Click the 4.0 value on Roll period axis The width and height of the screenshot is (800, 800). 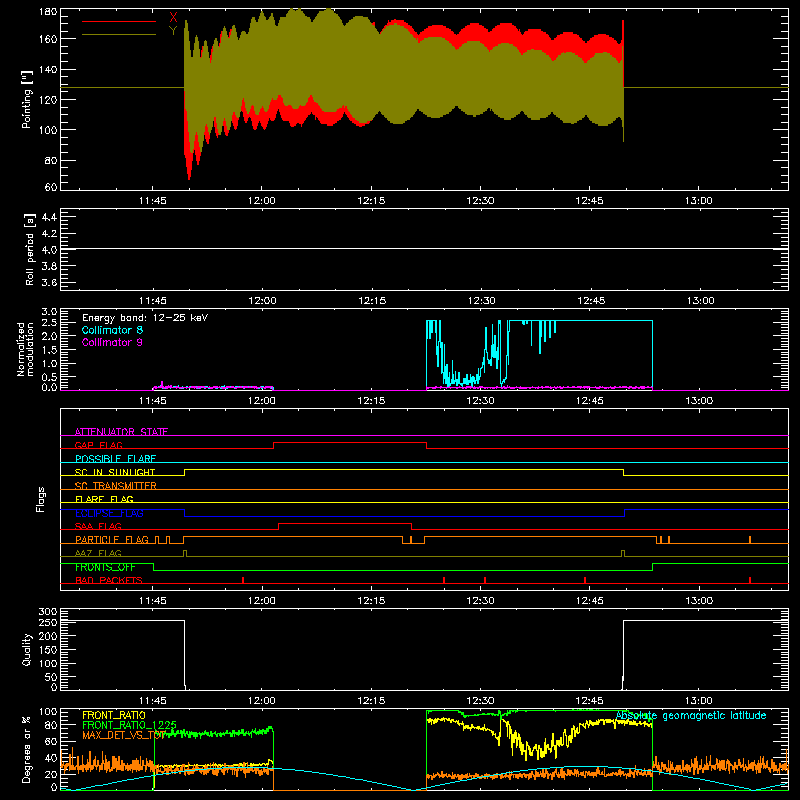pyautogui.click(x=49, y=250)
